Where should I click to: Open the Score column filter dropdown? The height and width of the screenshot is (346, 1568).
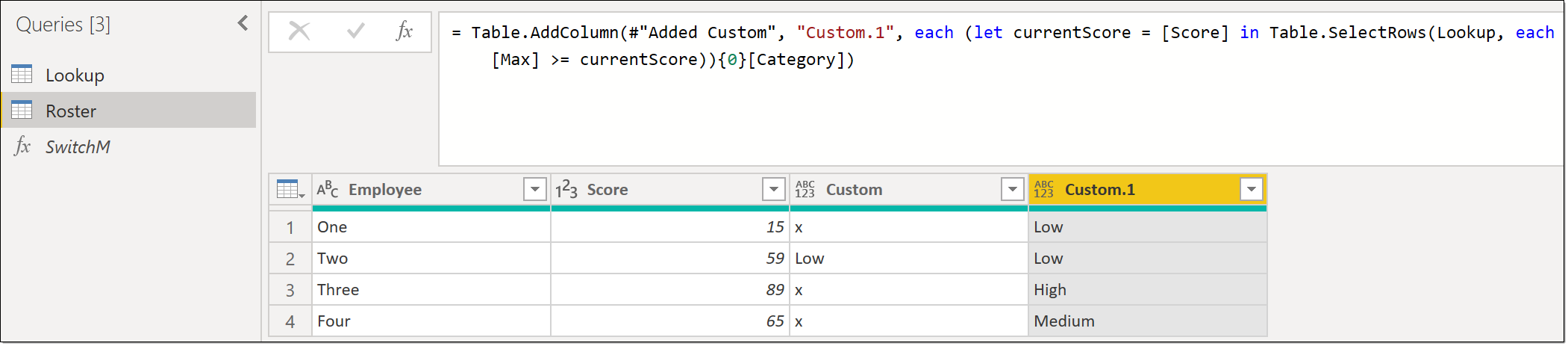point(774,190)
